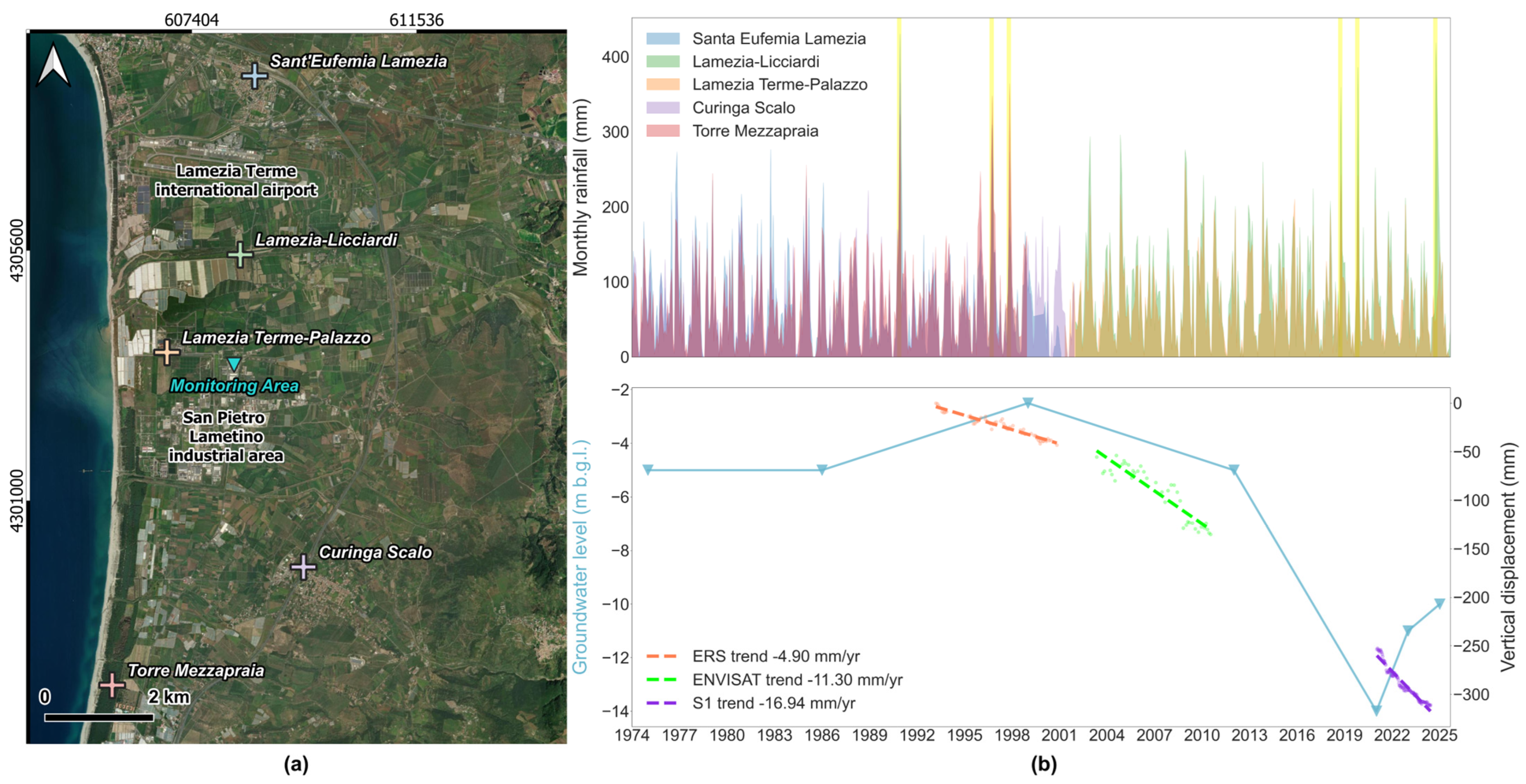Click the 2 km scale bar
1526x784 pixels.
point(99,718)
